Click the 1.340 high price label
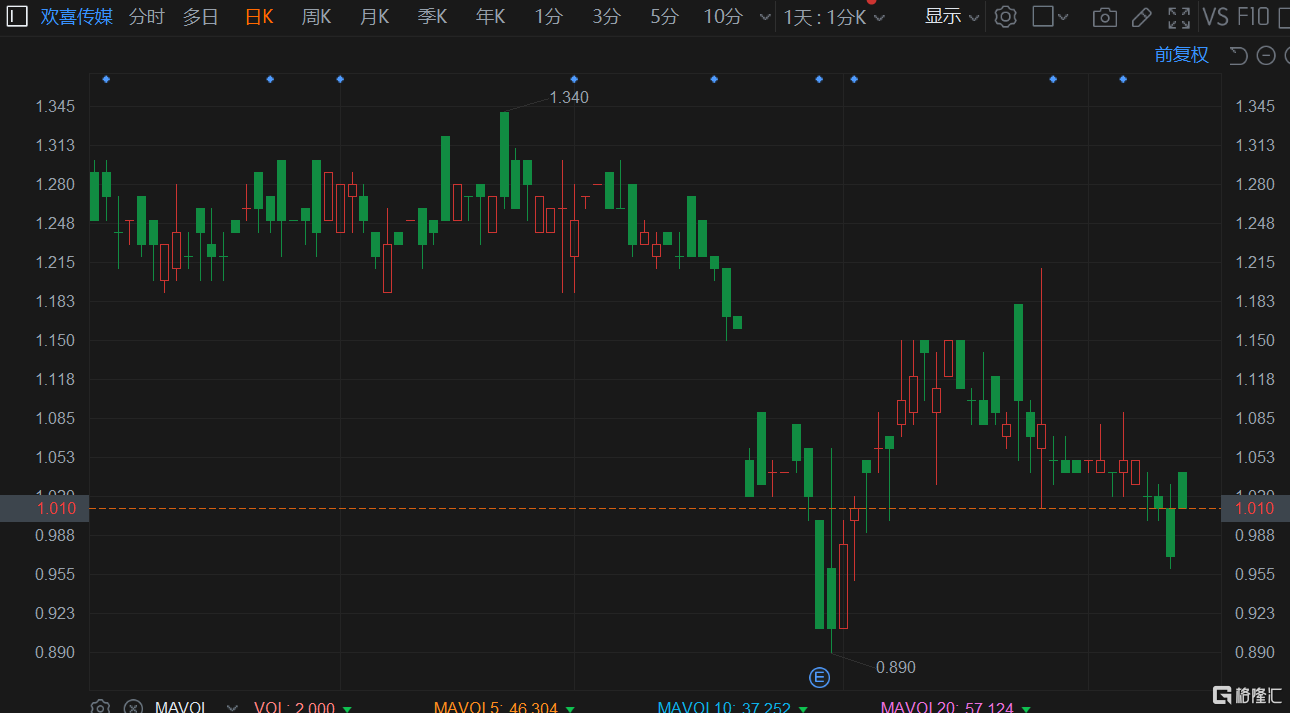Viewport: 1290px width, 713px height. 569,97
